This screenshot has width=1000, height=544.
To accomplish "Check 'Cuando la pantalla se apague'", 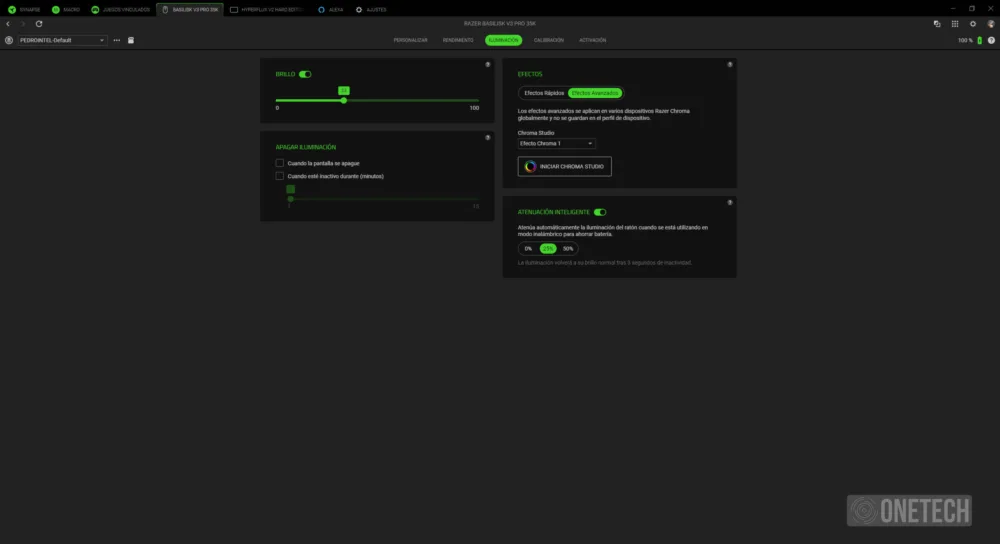I will (279, 163).
